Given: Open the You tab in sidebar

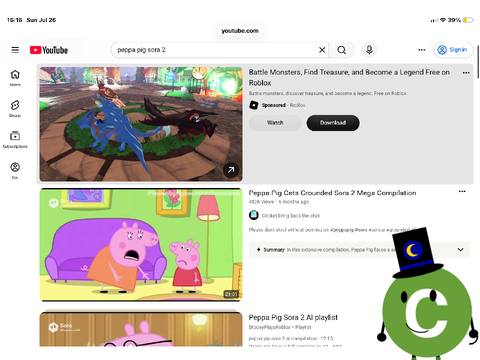Looking at the screenshot, I should [15, 170].
